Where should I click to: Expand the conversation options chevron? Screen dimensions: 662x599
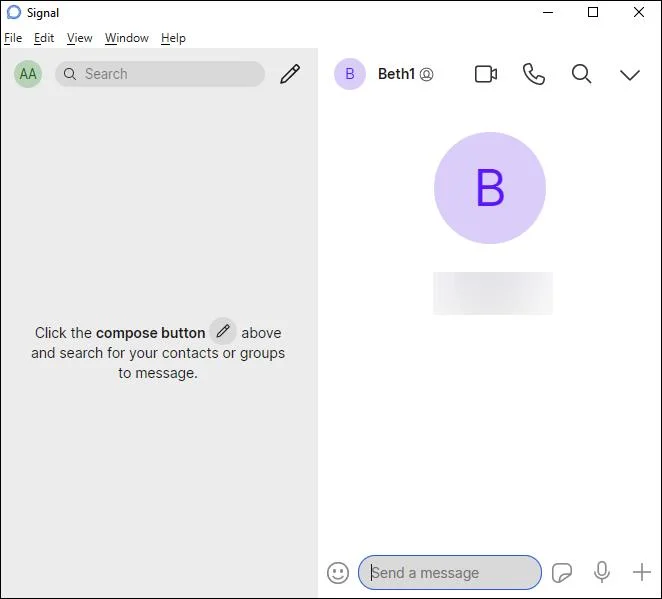point(630,75)
